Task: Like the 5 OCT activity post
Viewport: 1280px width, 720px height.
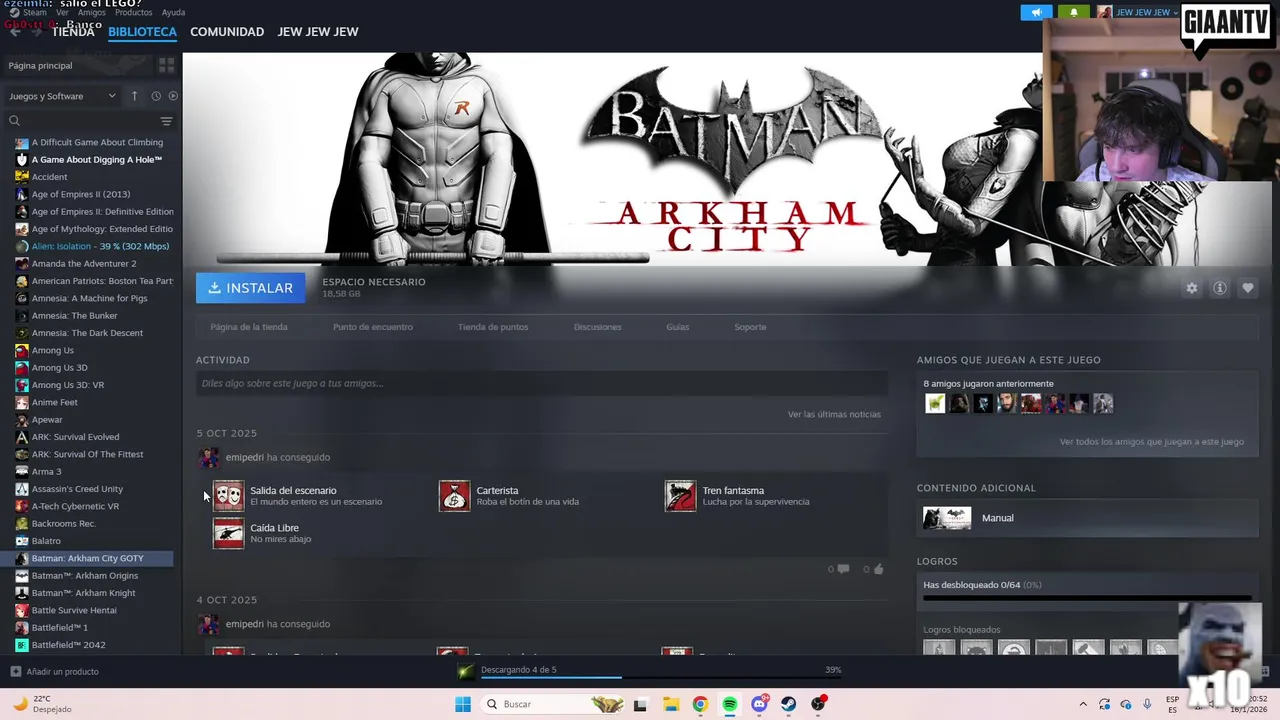Action: [x=874, y=569]
